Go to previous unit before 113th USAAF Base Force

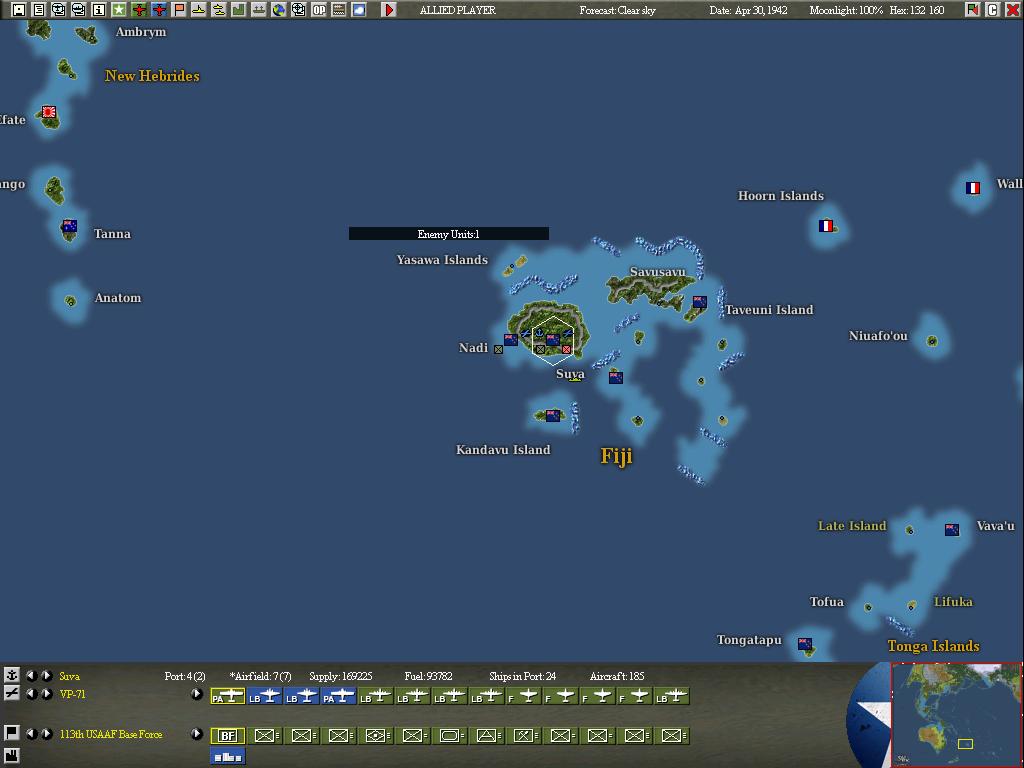(x=31, y=733)
